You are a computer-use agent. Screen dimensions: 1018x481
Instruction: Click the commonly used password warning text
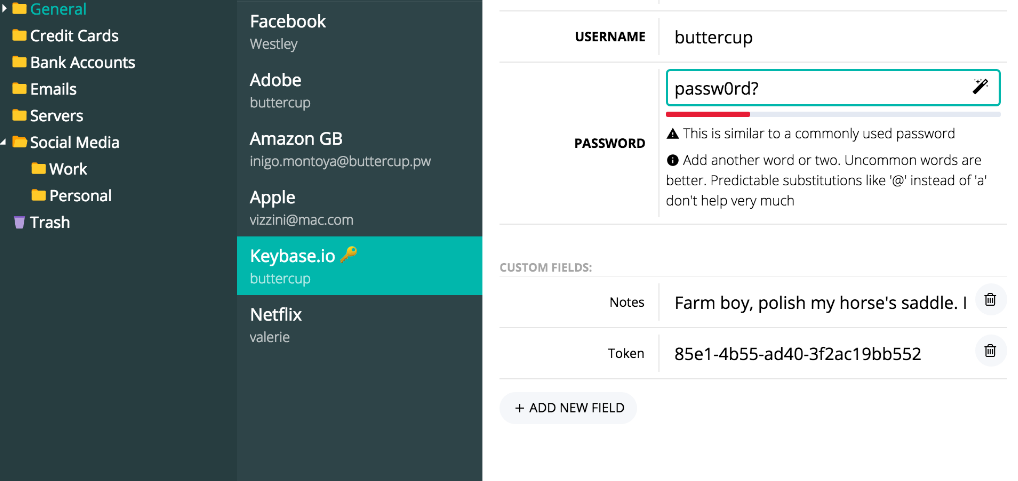(x=819, y=134)
